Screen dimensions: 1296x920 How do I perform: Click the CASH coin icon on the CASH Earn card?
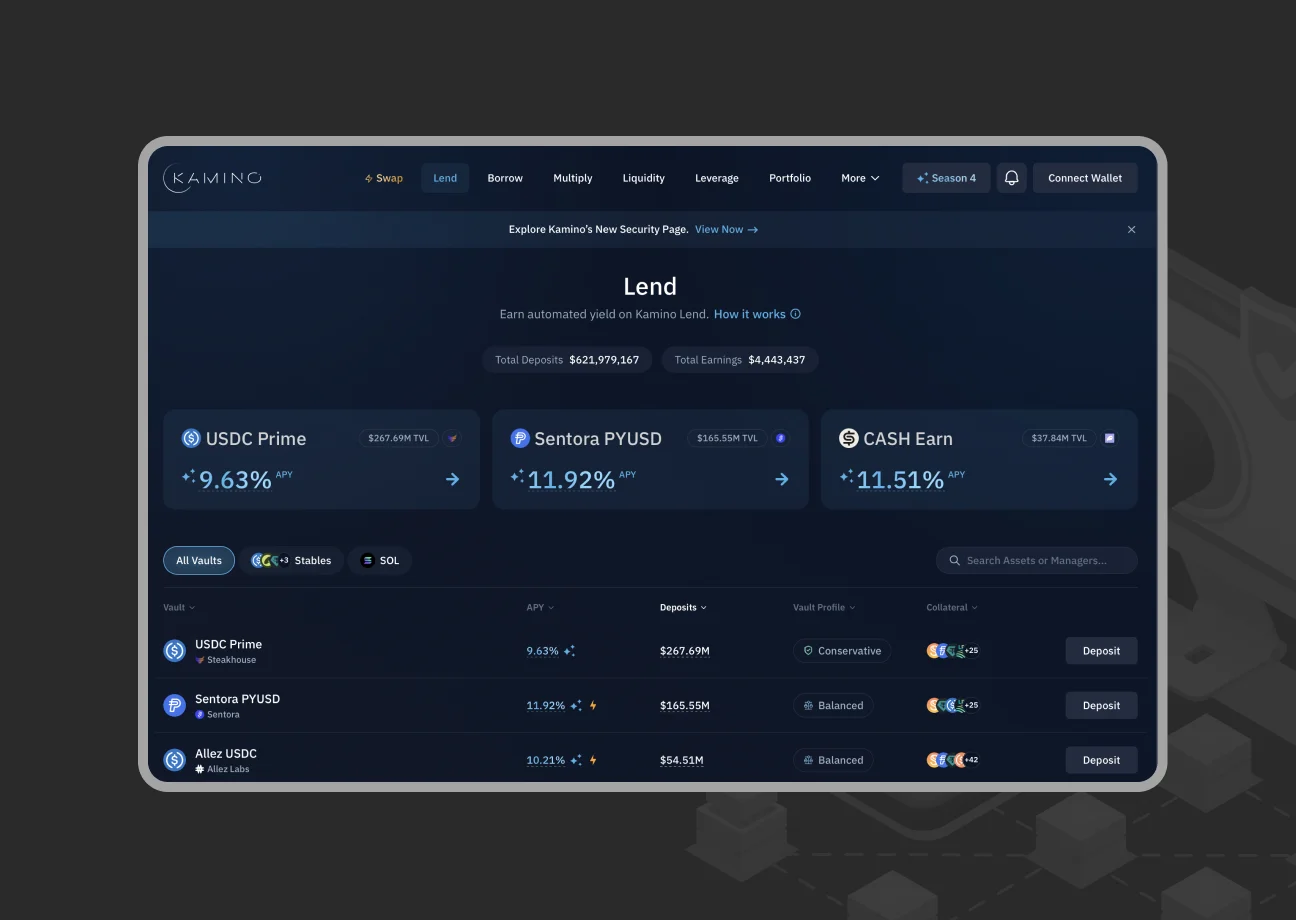[849, 438]
